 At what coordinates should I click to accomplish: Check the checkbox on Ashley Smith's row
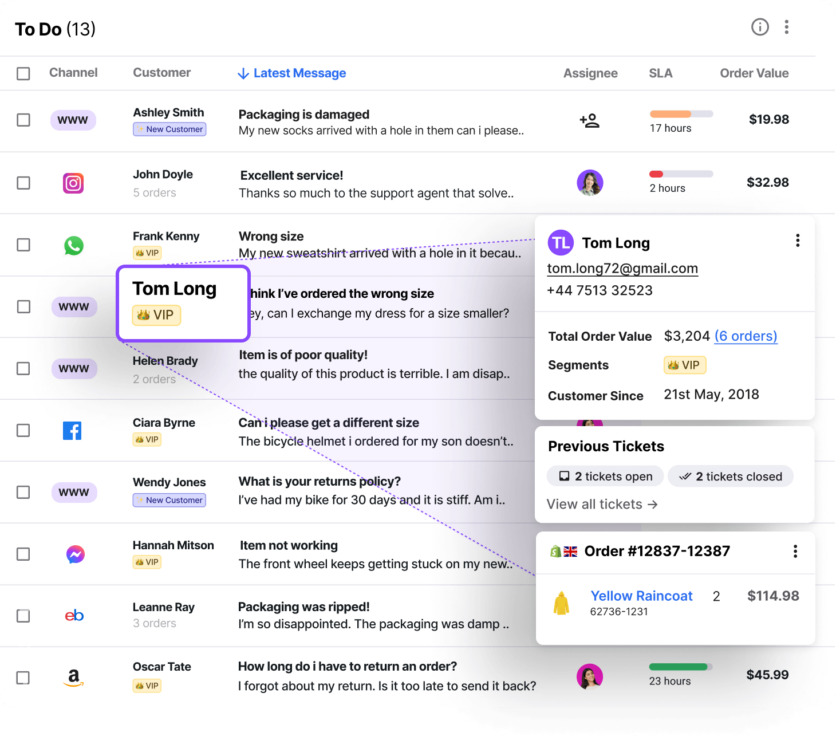coord(25,121)
